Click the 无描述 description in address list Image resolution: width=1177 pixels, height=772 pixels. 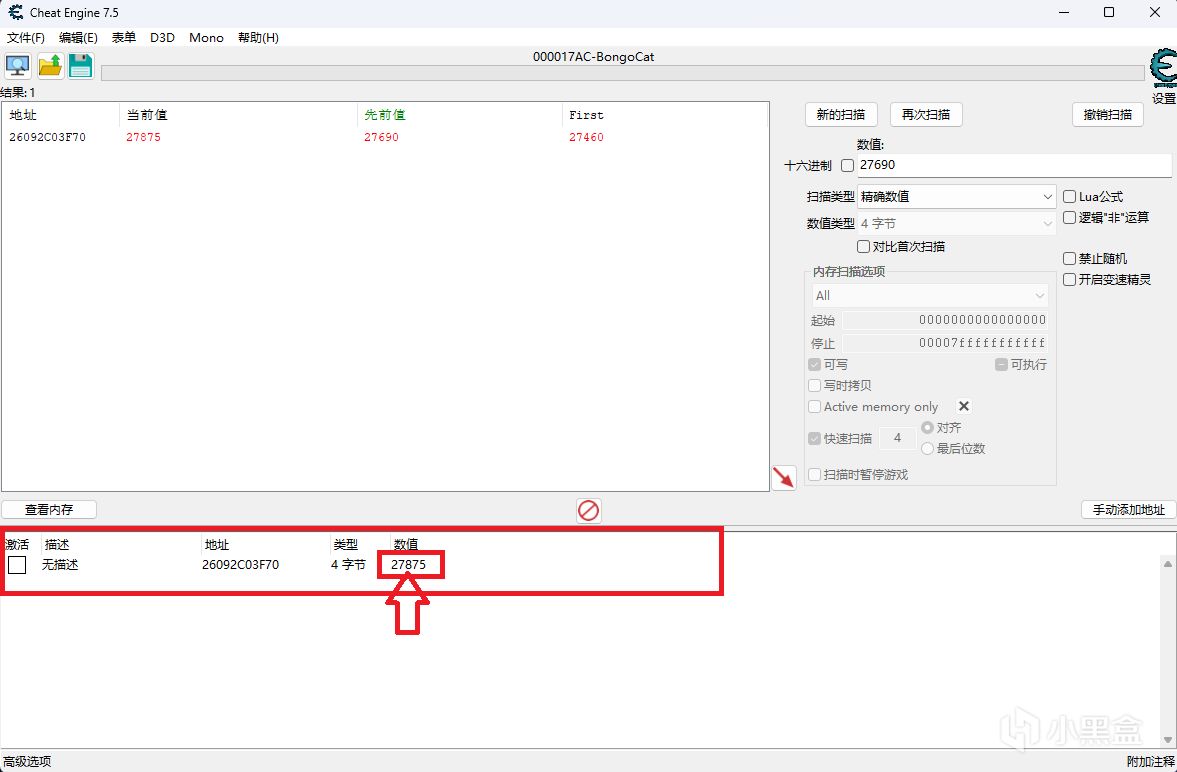pos(60,565)
